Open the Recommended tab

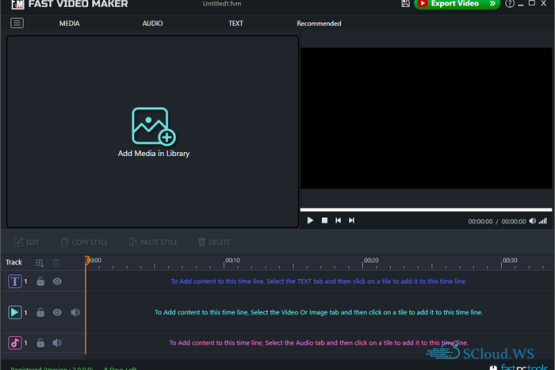[x=319, y=23]
